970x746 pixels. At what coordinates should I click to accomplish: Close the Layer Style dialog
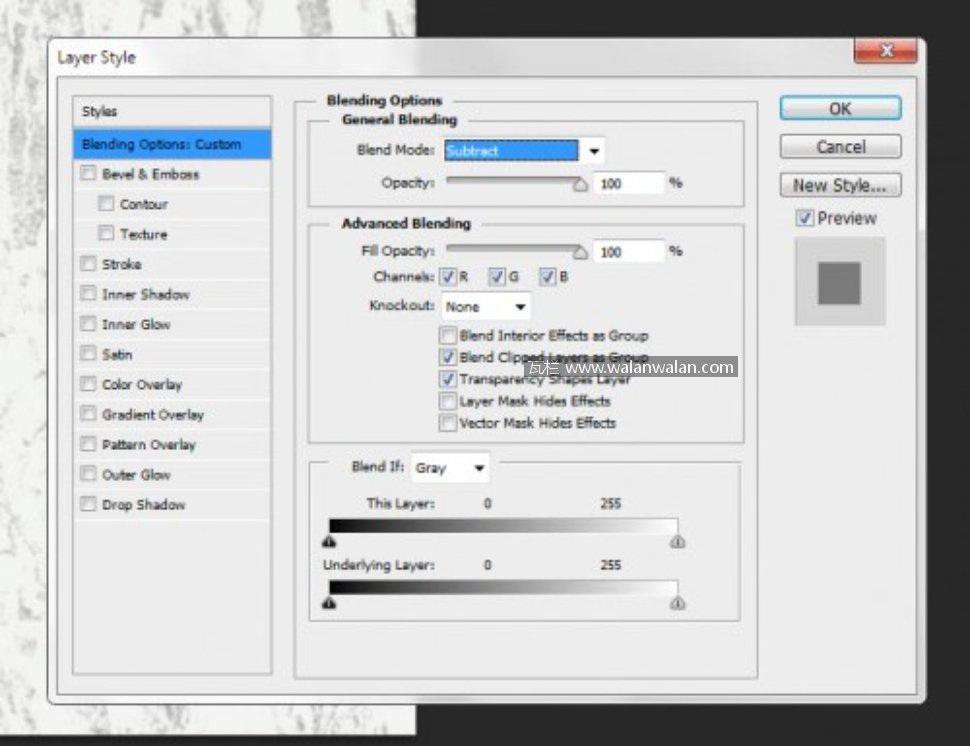click(885, 51)
